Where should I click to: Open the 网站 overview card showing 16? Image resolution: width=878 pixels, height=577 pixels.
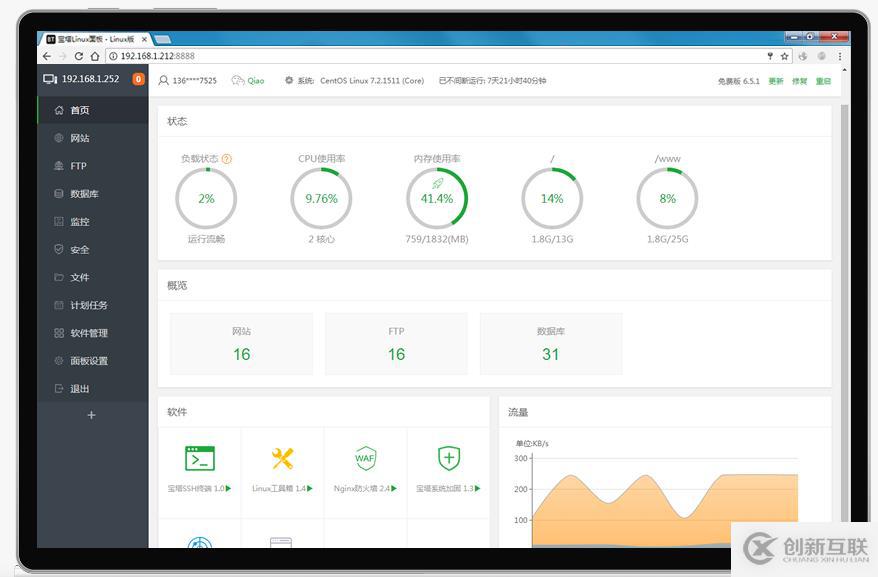click(x=241, y=343)
